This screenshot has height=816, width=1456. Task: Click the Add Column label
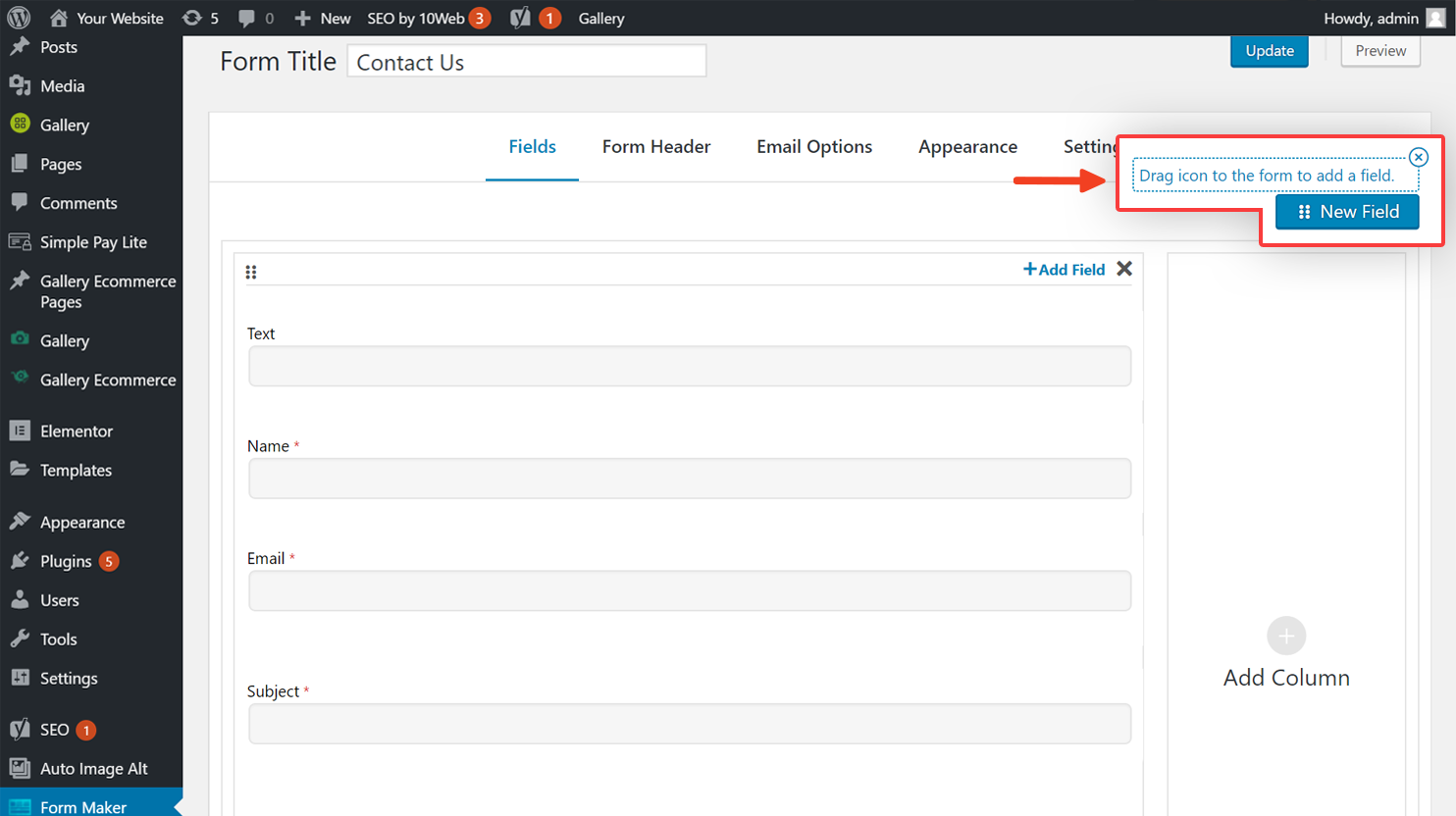[x=1286, y=678]
